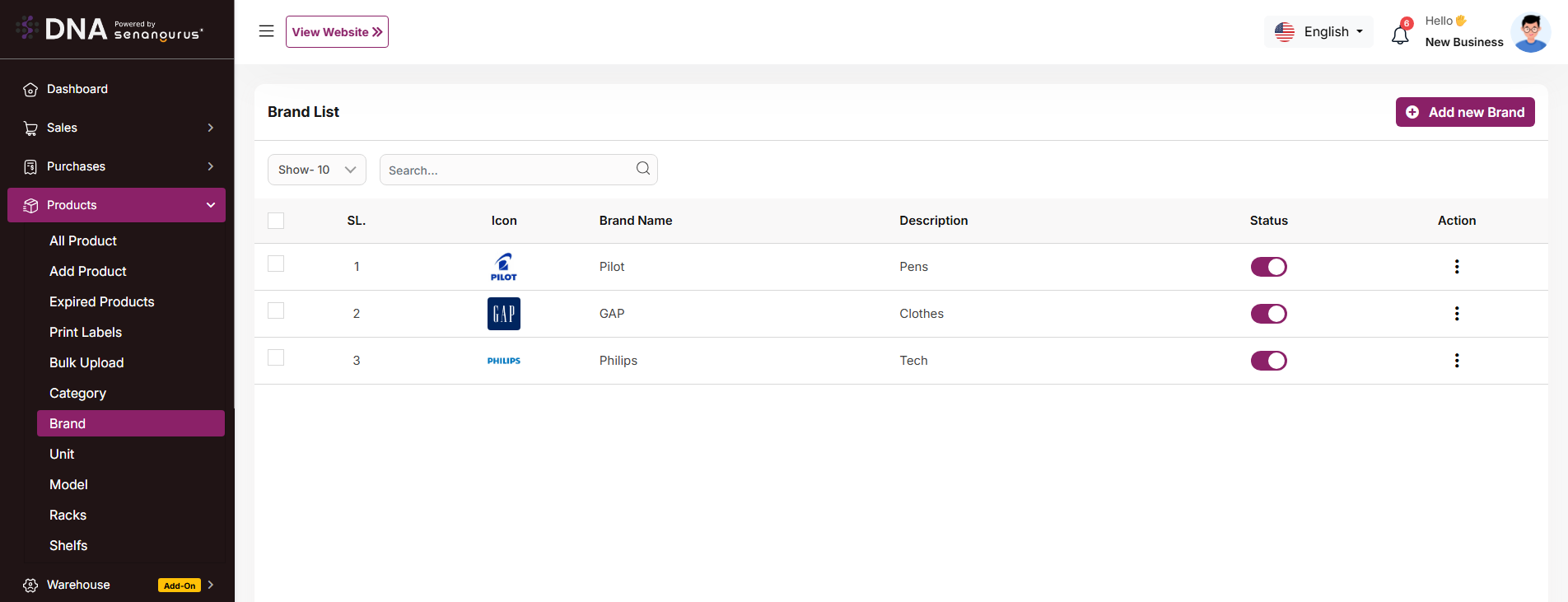Click the Add new Brand button
The width and height of the screenshot is (1568, 602).
(x=1464, y=112)
